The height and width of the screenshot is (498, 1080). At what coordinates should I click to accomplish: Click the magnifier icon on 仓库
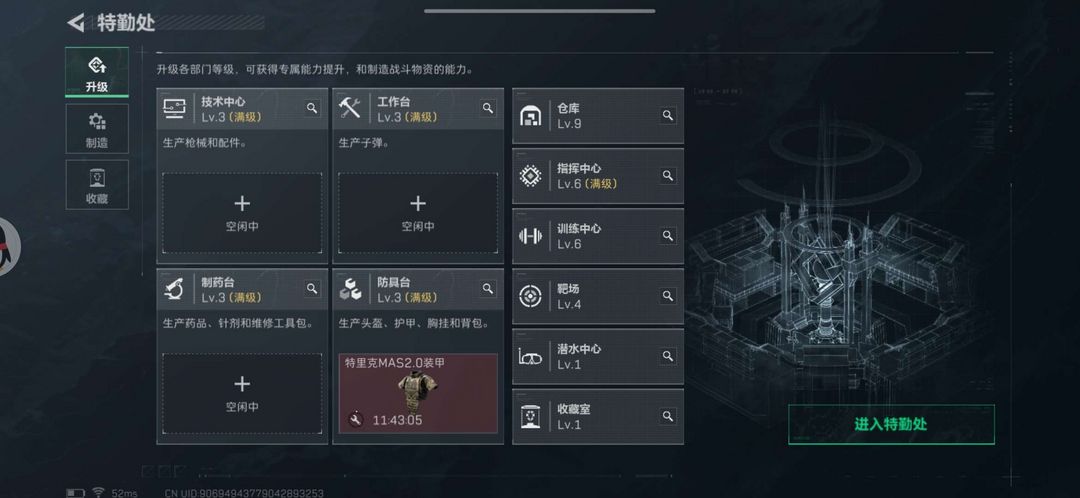point(667,116)
